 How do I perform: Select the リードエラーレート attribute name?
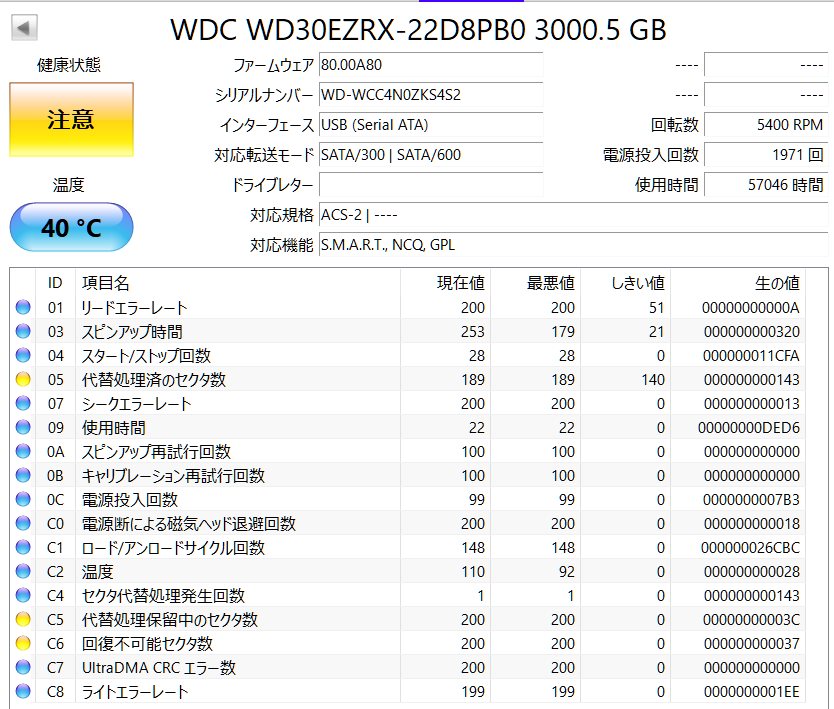(134, 307)
